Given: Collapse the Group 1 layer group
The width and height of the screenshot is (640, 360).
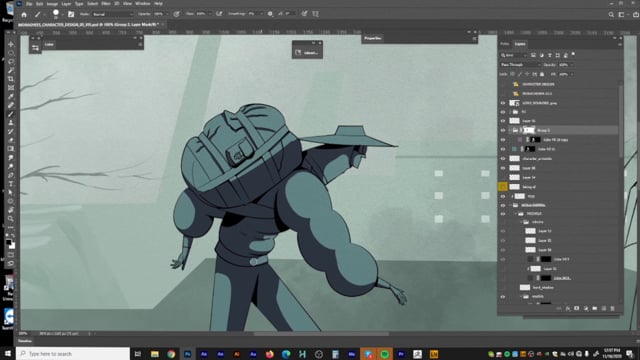Looking at the screenshot, I should pos(510,130).
